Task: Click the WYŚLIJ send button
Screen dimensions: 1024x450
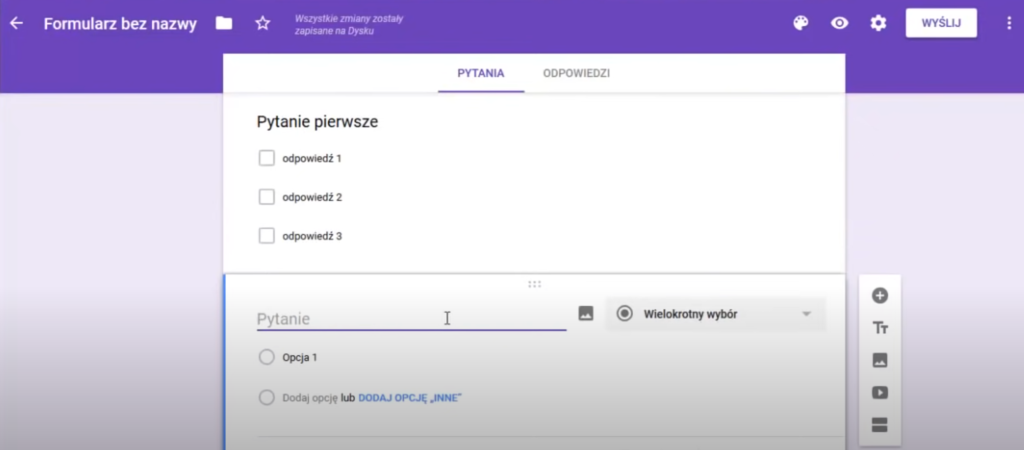Action: click(941, 24)
